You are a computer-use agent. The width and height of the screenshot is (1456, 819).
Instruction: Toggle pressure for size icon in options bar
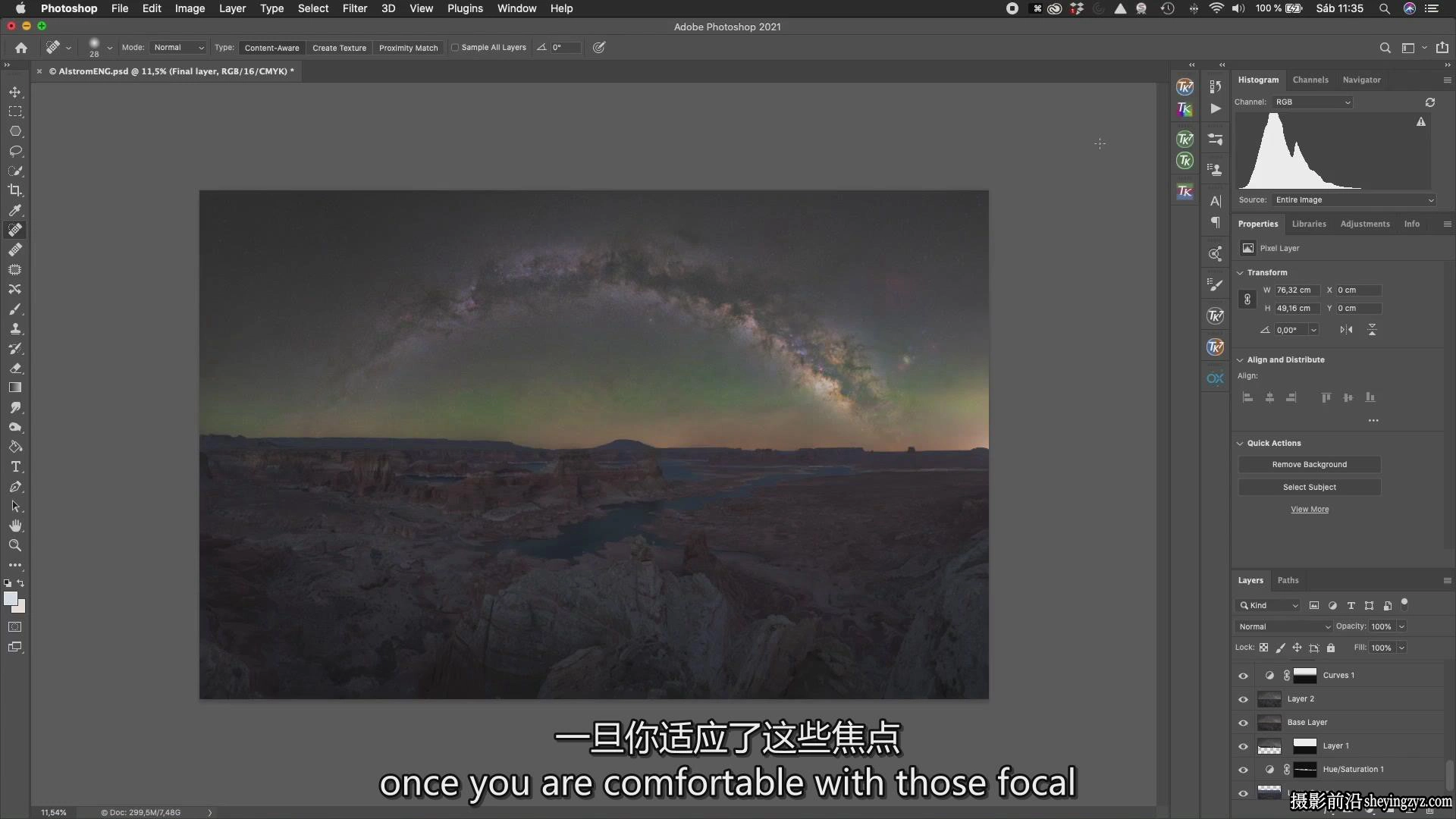(x=599, y=47)
